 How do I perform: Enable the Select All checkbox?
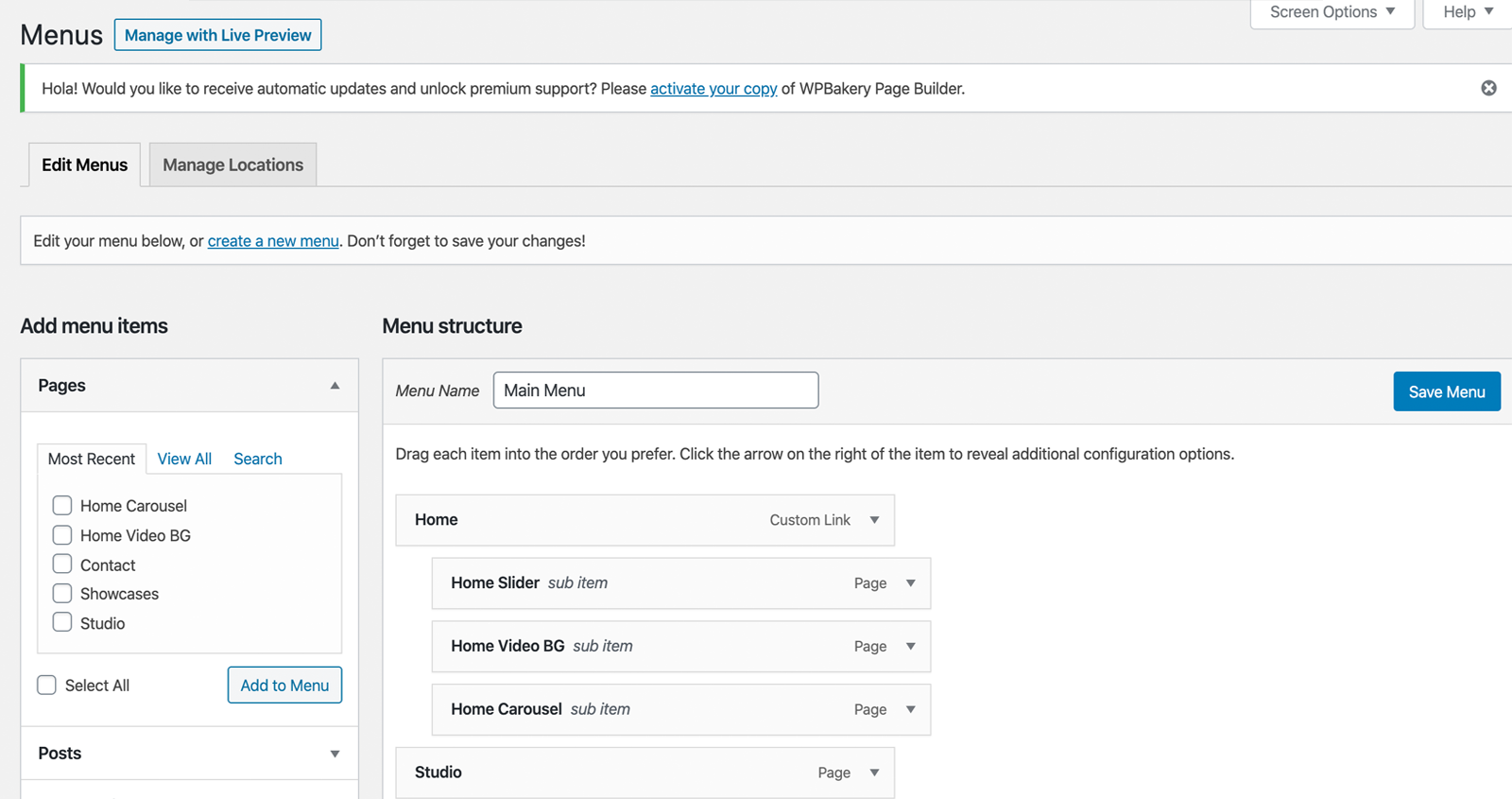click(x=47, y=686)
